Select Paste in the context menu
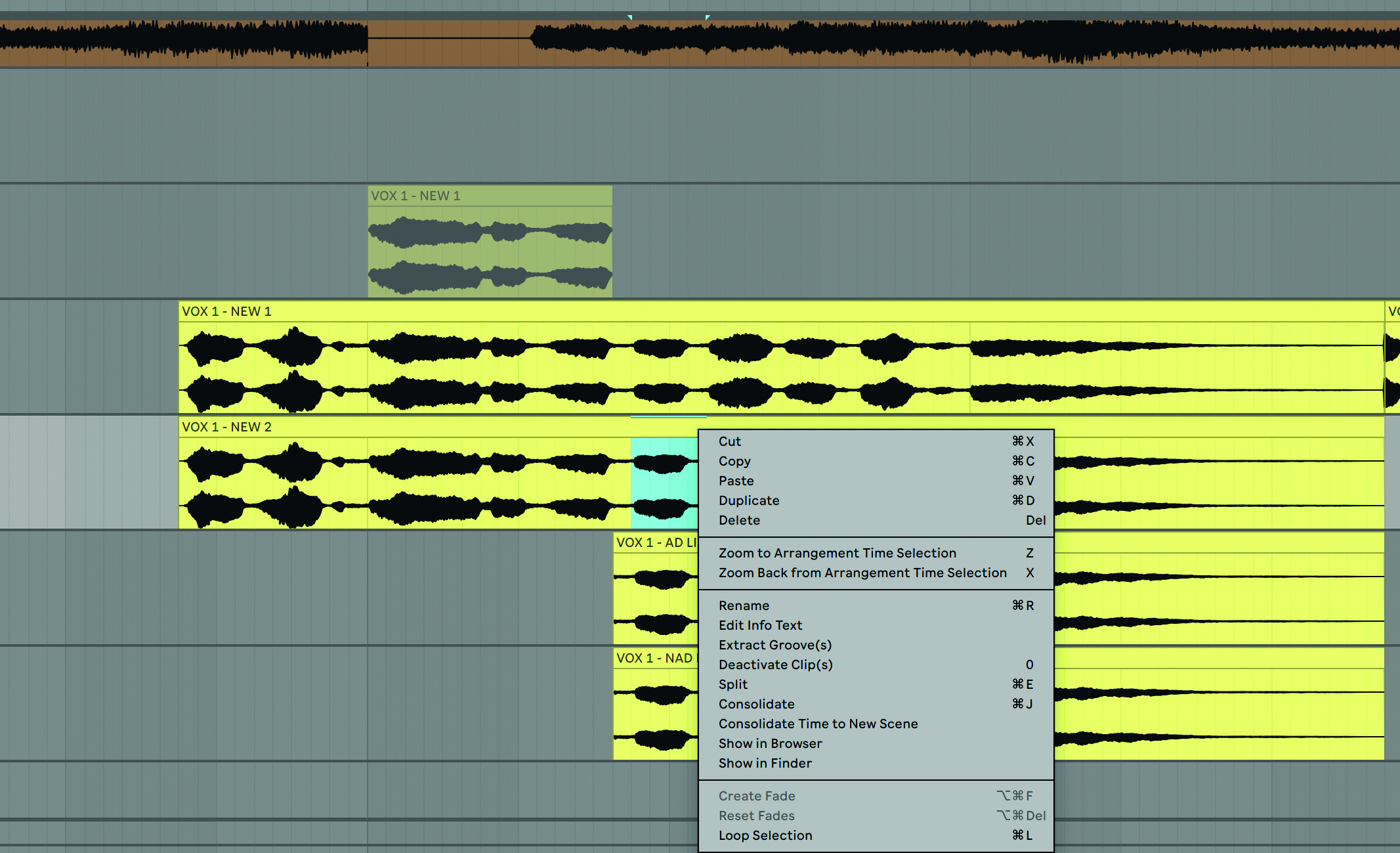The width and height of the screenshot is (1400, 853). click(876, 481)
